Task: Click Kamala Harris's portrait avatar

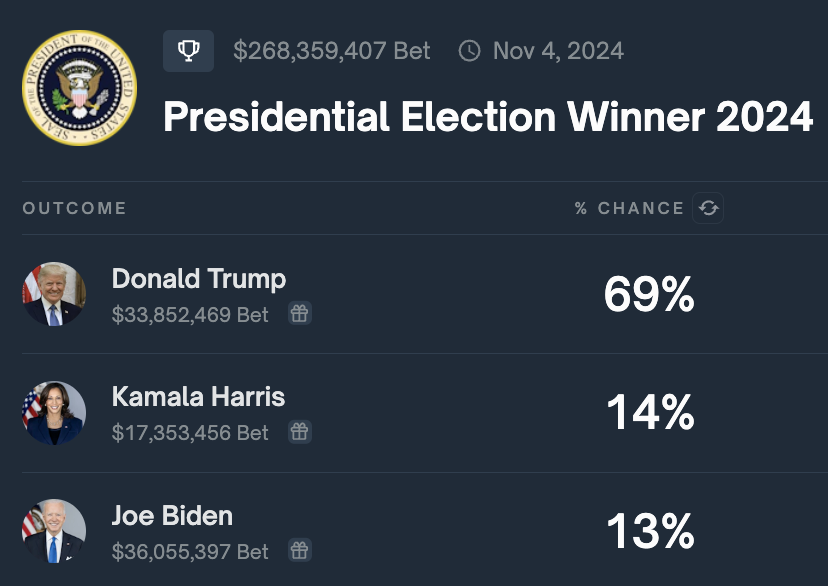Action: click(x=54, y=413)
